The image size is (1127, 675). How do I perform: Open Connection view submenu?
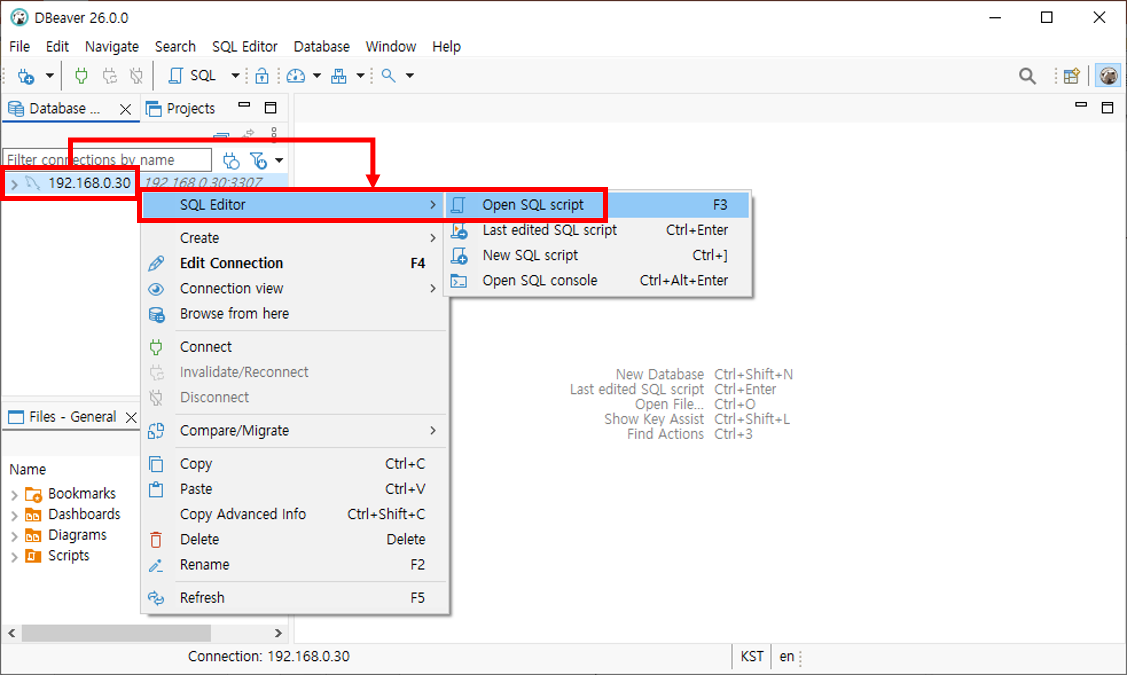(x=294, y=288)
